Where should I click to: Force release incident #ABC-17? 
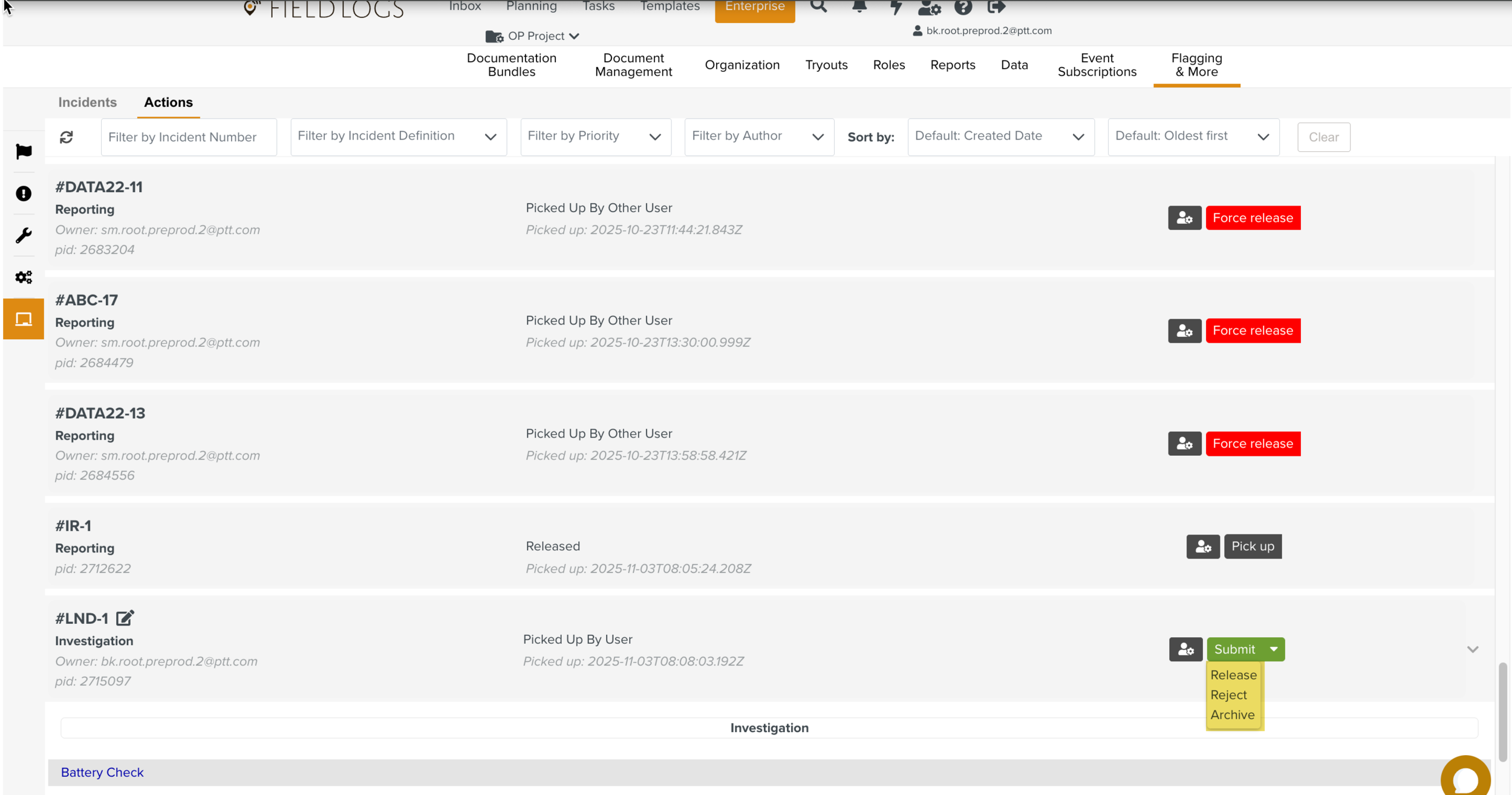tap(1253, 331)
